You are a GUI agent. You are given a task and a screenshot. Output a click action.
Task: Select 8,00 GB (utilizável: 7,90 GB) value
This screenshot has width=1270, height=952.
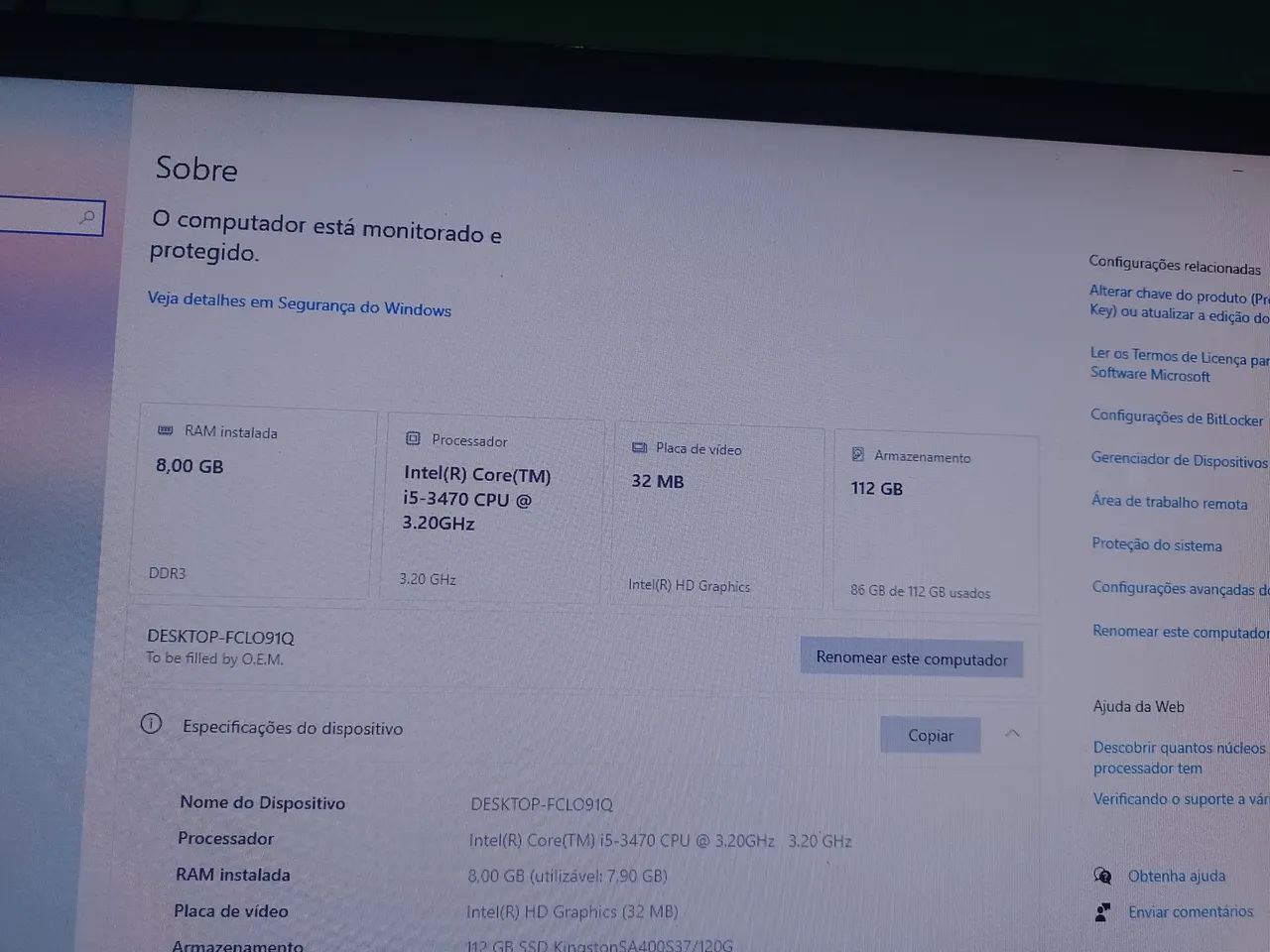568,877
